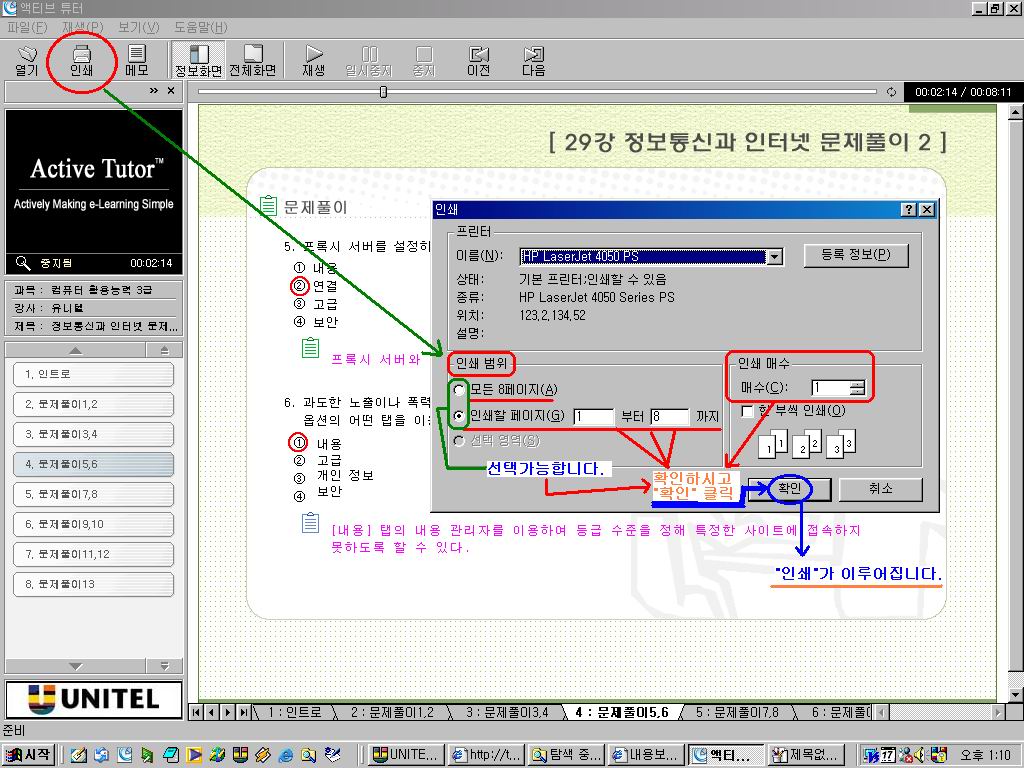The height and width of the screenshot is (768, 1024).
Task: Expand the printer name dropdown list
Action: (774, 257)
